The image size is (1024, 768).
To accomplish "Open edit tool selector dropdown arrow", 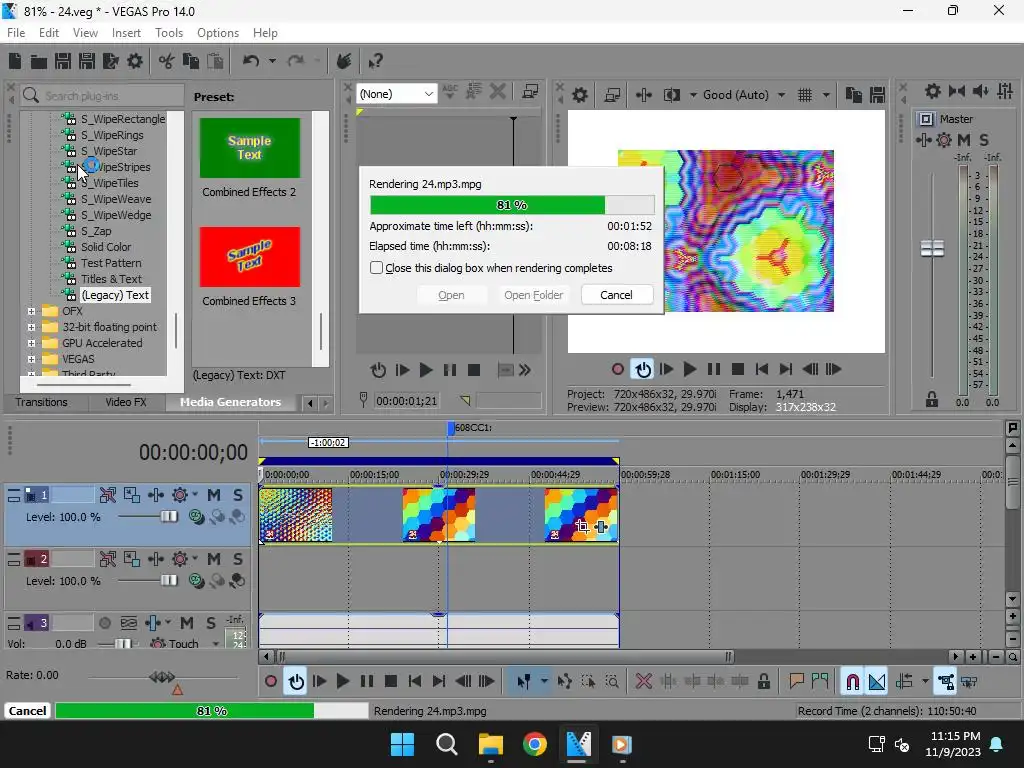I will tap(543, 682).
